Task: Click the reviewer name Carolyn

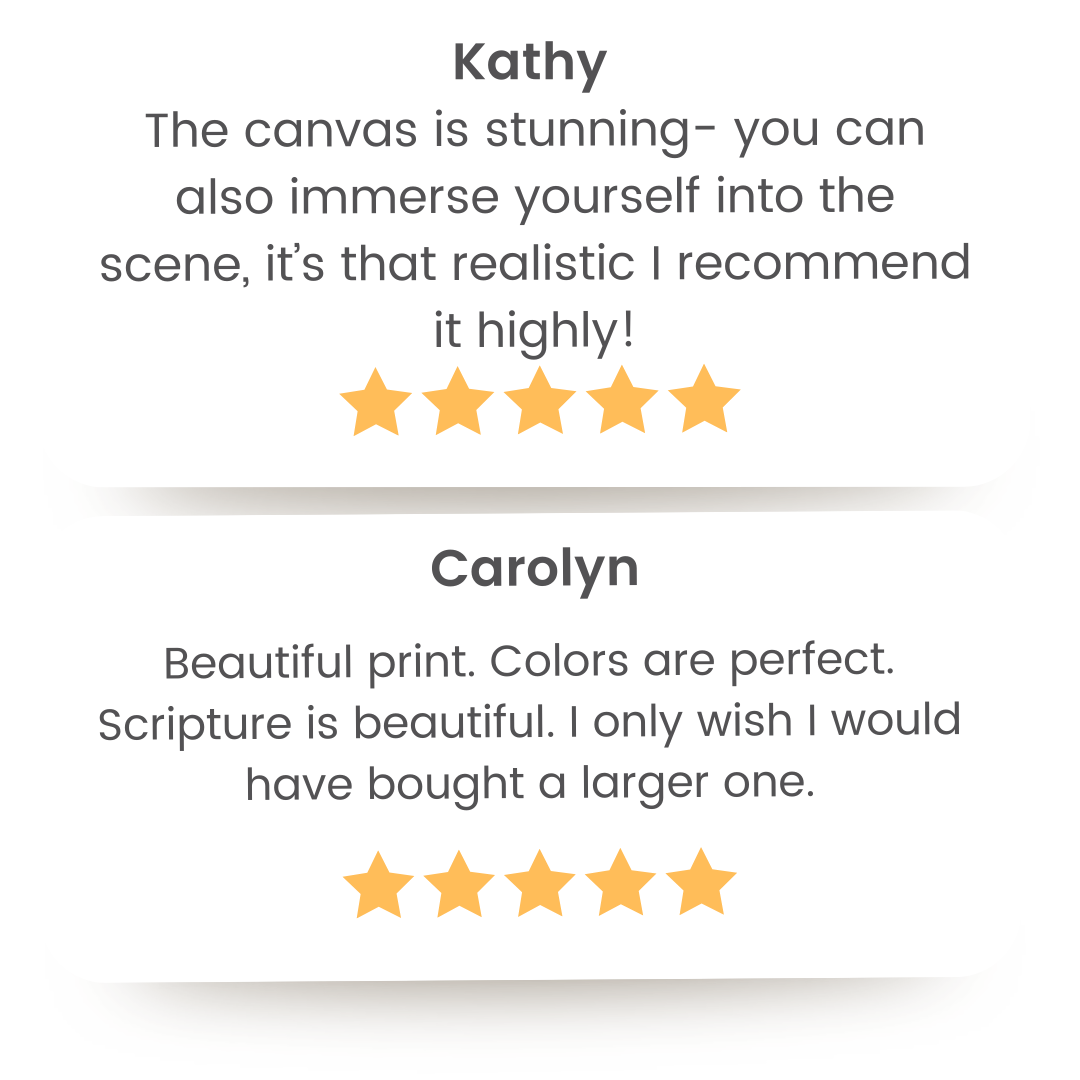Action: pos(534,569)
